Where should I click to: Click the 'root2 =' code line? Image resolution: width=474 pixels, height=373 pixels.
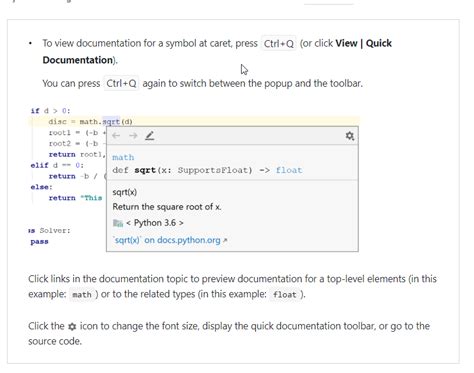coord(77,144)
